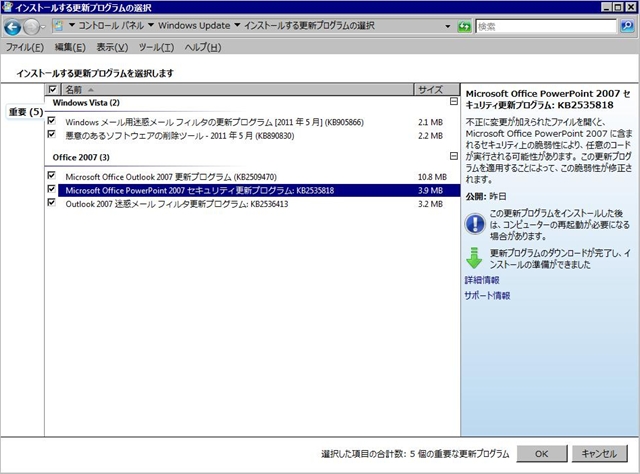Click the window title bar icon

point(7,7)
